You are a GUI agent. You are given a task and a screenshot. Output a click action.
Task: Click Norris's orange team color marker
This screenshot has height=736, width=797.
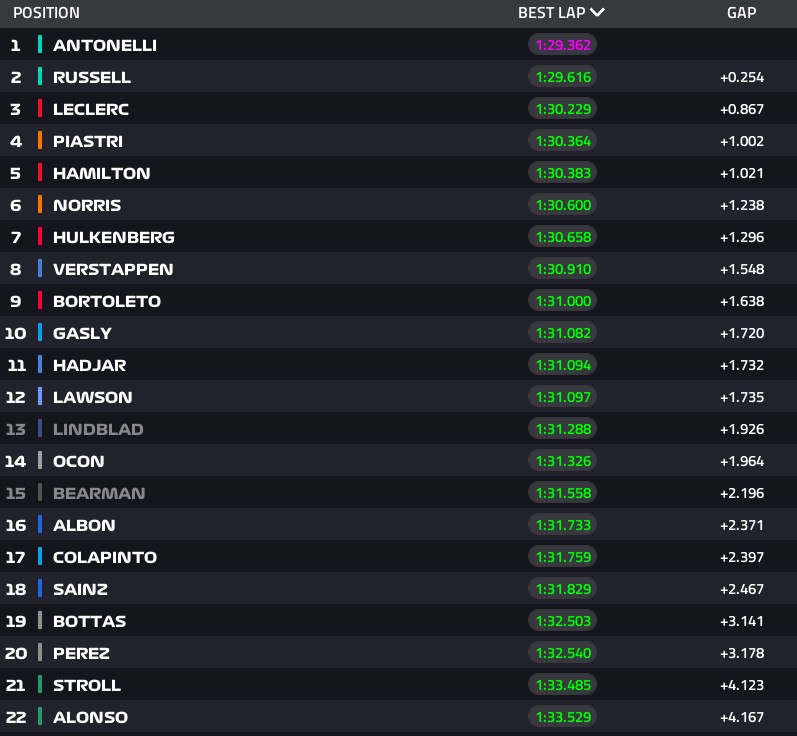tap(40, 205)
